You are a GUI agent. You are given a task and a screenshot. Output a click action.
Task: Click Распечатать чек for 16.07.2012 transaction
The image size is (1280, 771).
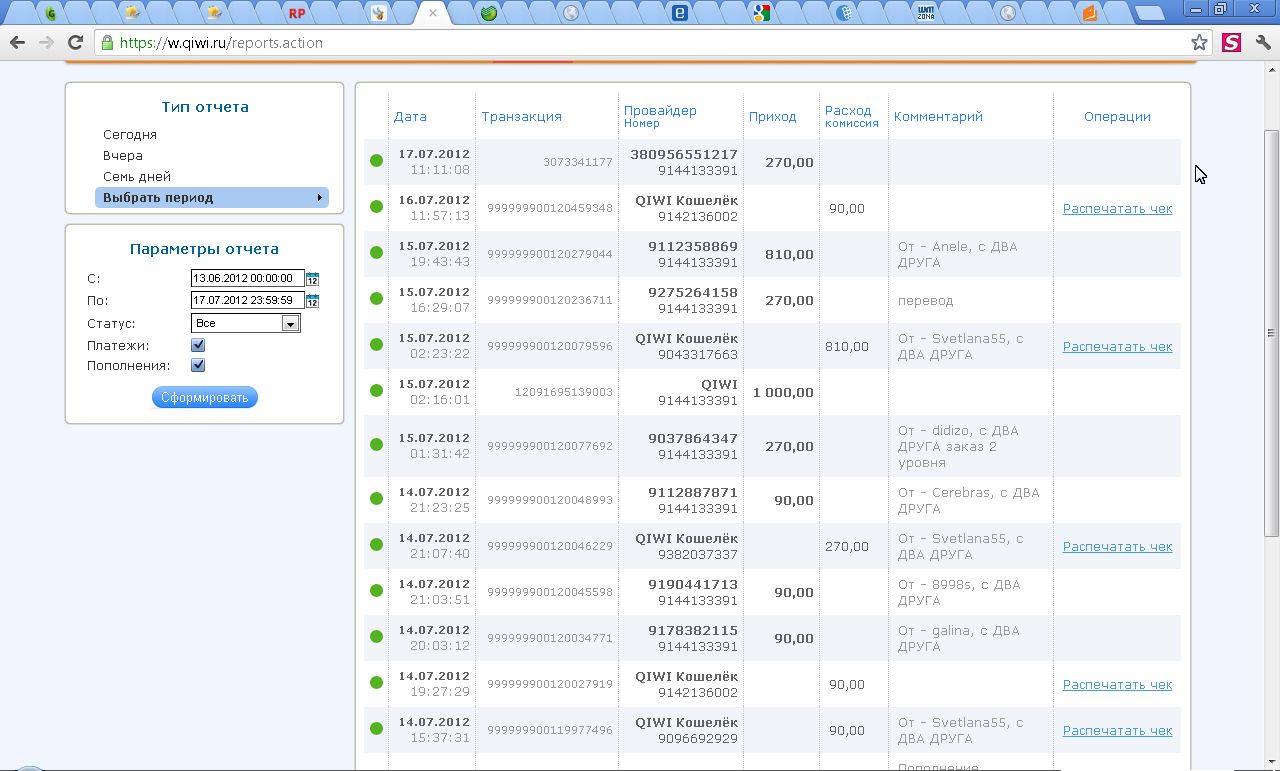pyautogui.click(x=1117, y=209)
